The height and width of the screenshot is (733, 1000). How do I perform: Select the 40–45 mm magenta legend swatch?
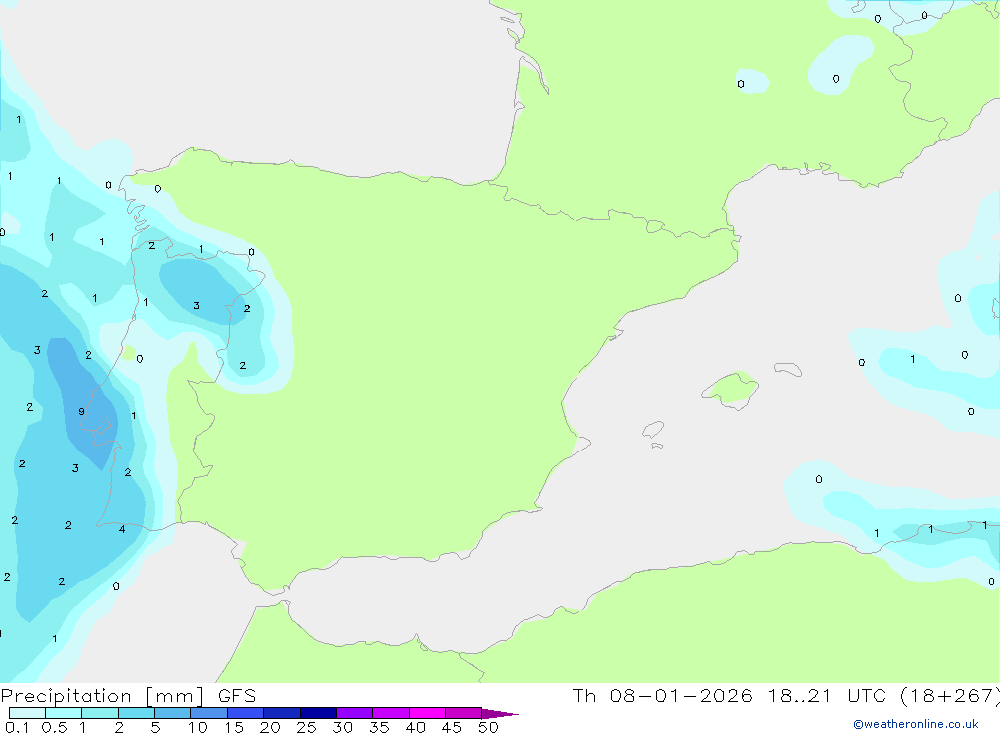[427, 713]
